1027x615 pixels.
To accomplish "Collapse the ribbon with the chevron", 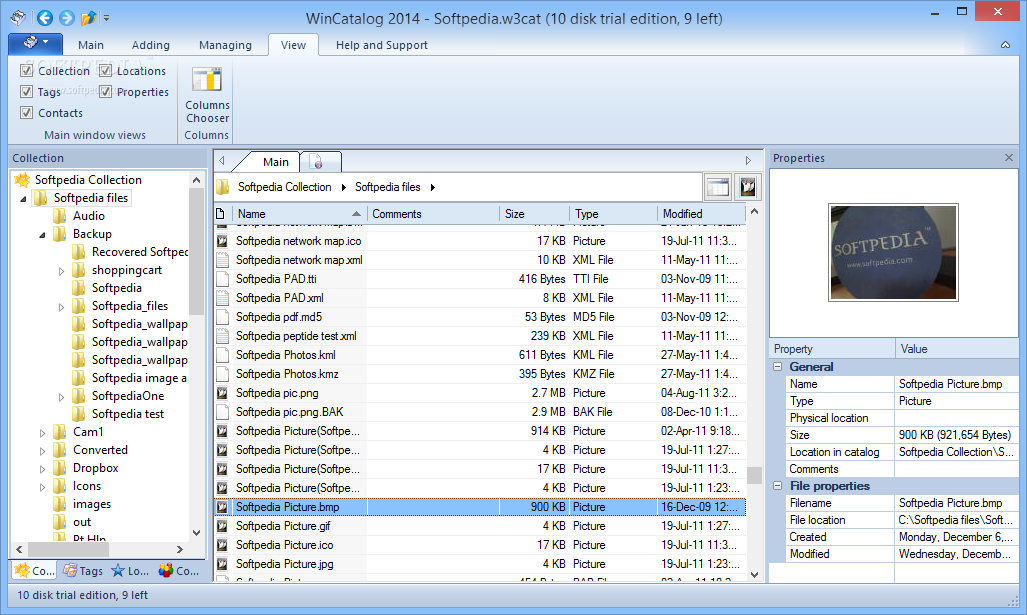I will tap(1005, 45).
